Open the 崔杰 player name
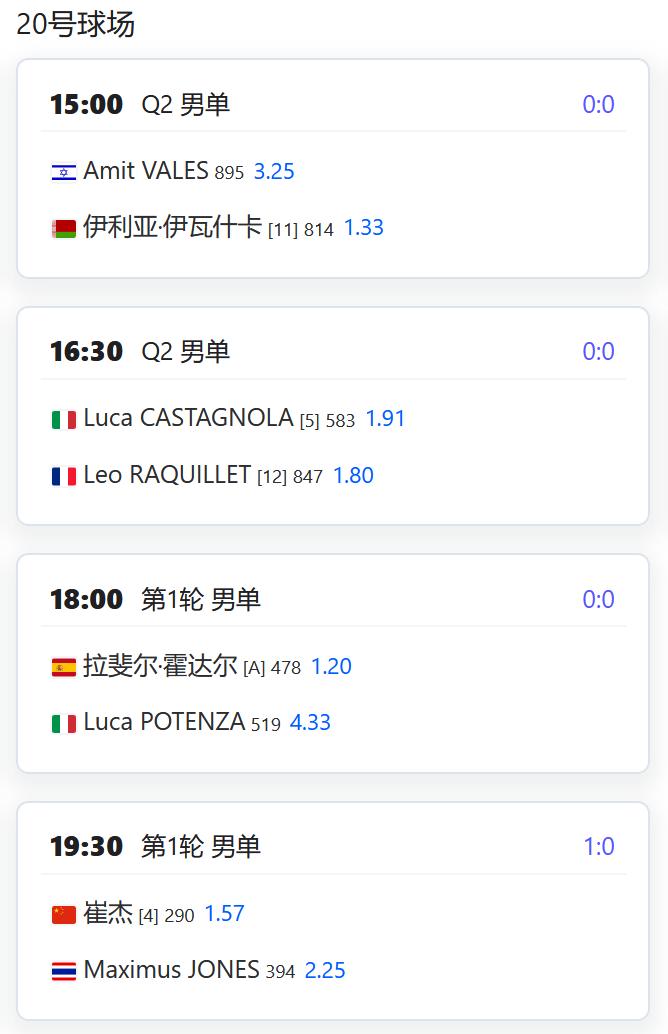The height and width of the screenshot is (1034, 668). (x=108, y=913)
